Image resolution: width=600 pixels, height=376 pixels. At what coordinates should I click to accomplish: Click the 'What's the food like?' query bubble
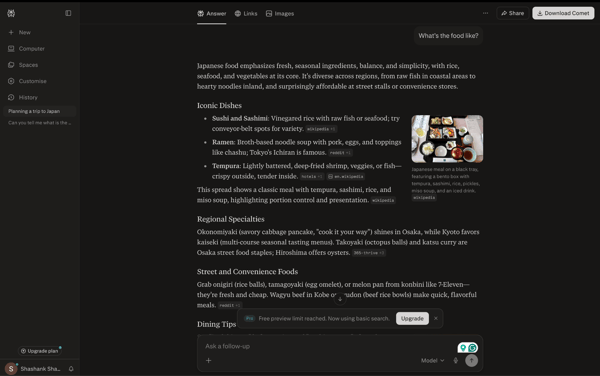pos(448,36)
